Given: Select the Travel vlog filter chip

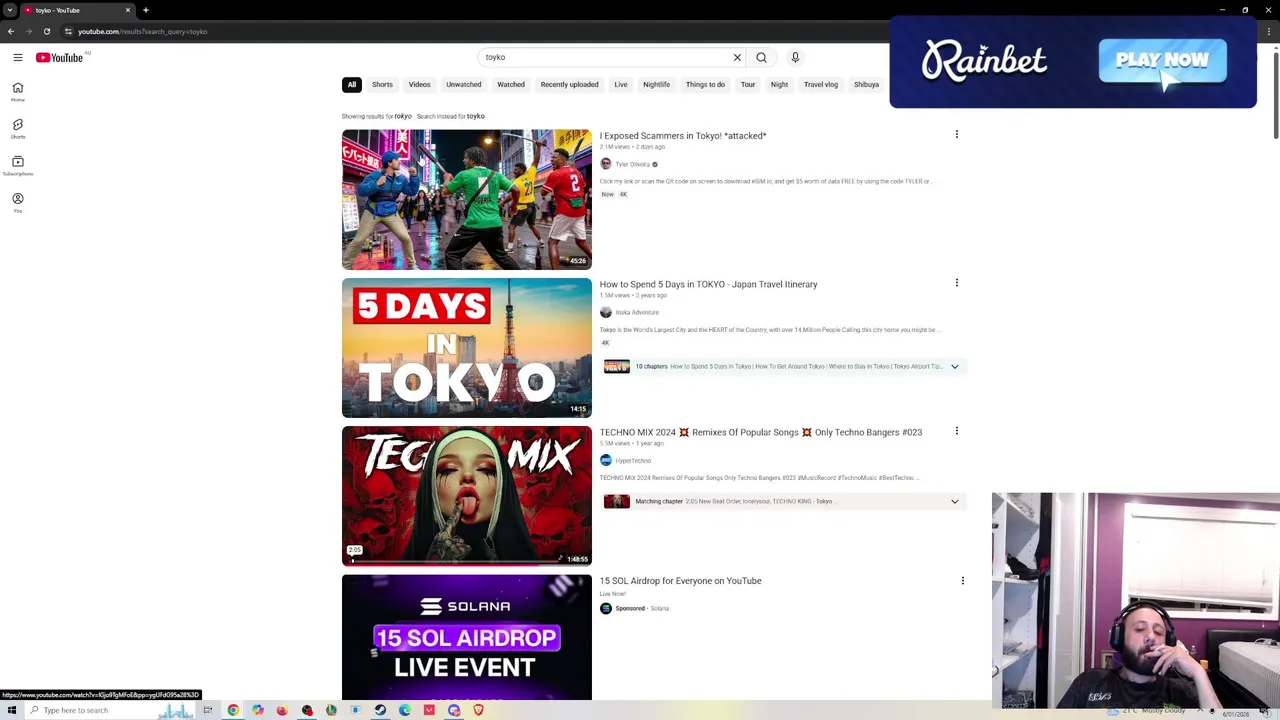Looking at the screenshot, I should click(x=821, y=85).
